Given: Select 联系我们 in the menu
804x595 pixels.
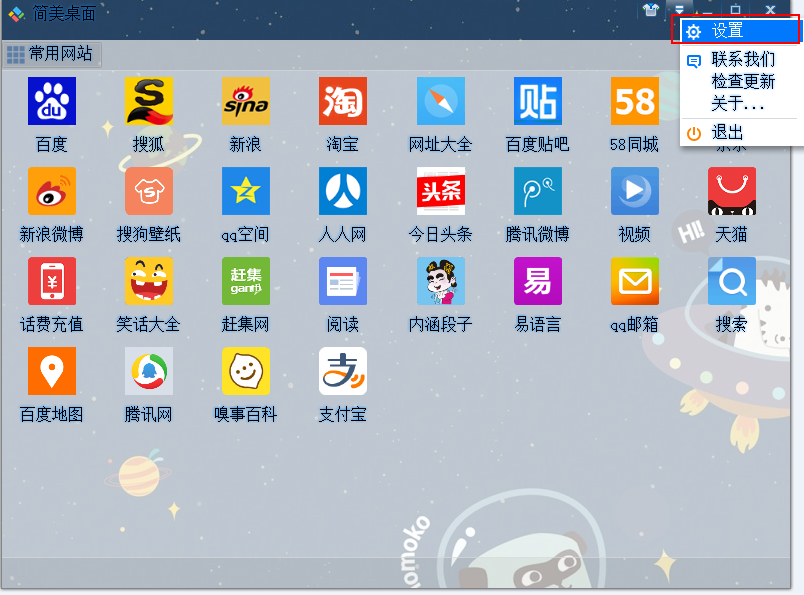Looking at the screenshot, I should coord(742,60).
